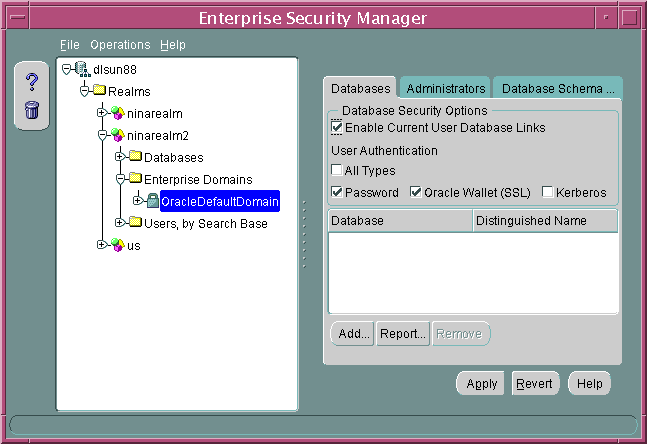Click the ninarealm2 realm icon
647x444 pixels.
coord(117,135)
